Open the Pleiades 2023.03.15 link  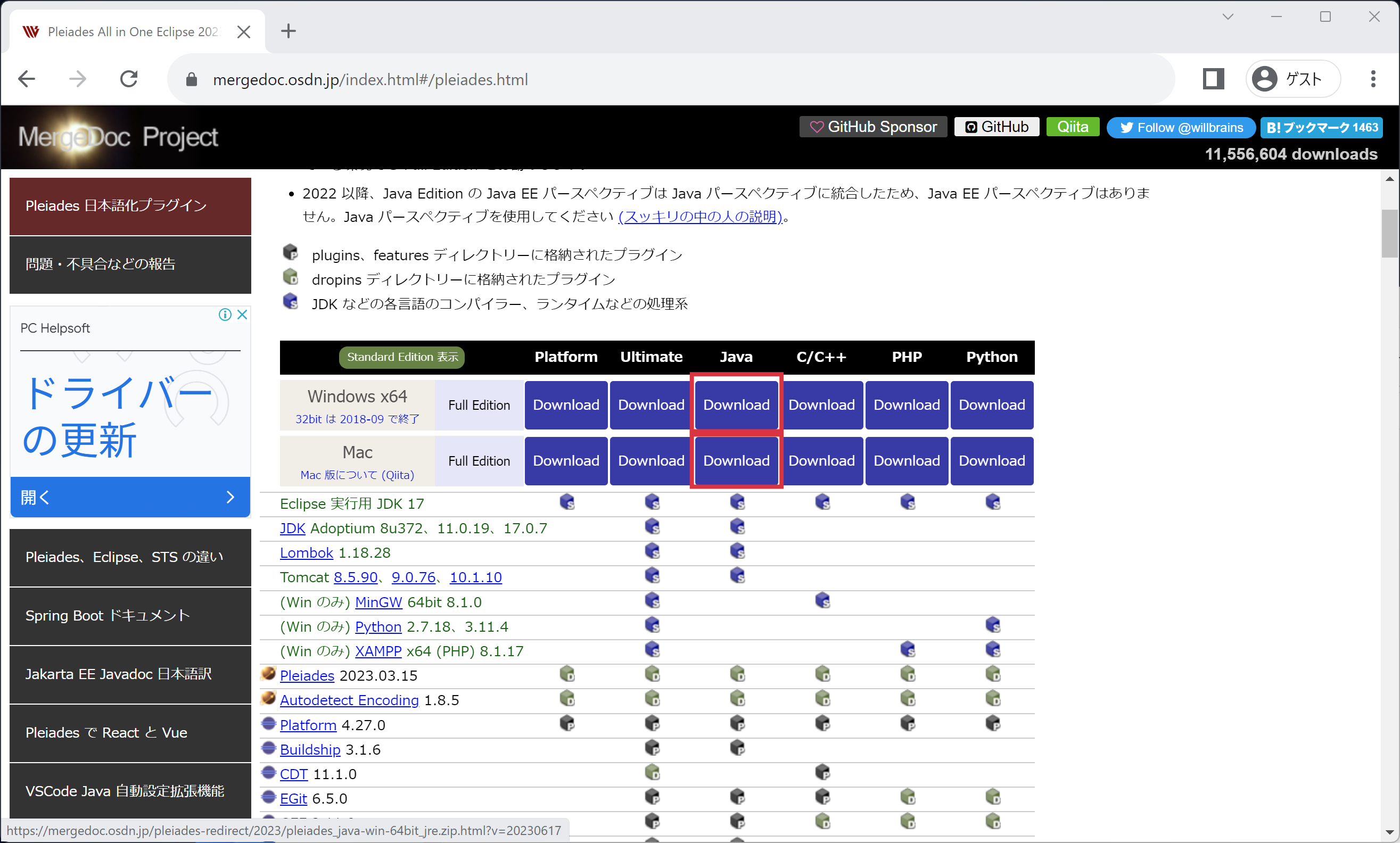pos(307,675)
